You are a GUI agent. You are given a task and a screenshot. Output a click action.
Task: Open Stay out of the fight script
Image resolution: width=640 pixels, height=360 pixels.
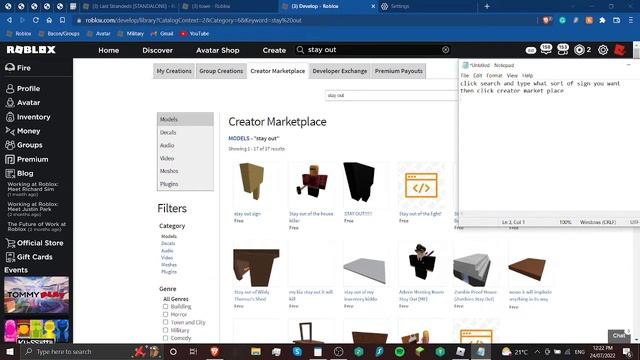point(421,186)
